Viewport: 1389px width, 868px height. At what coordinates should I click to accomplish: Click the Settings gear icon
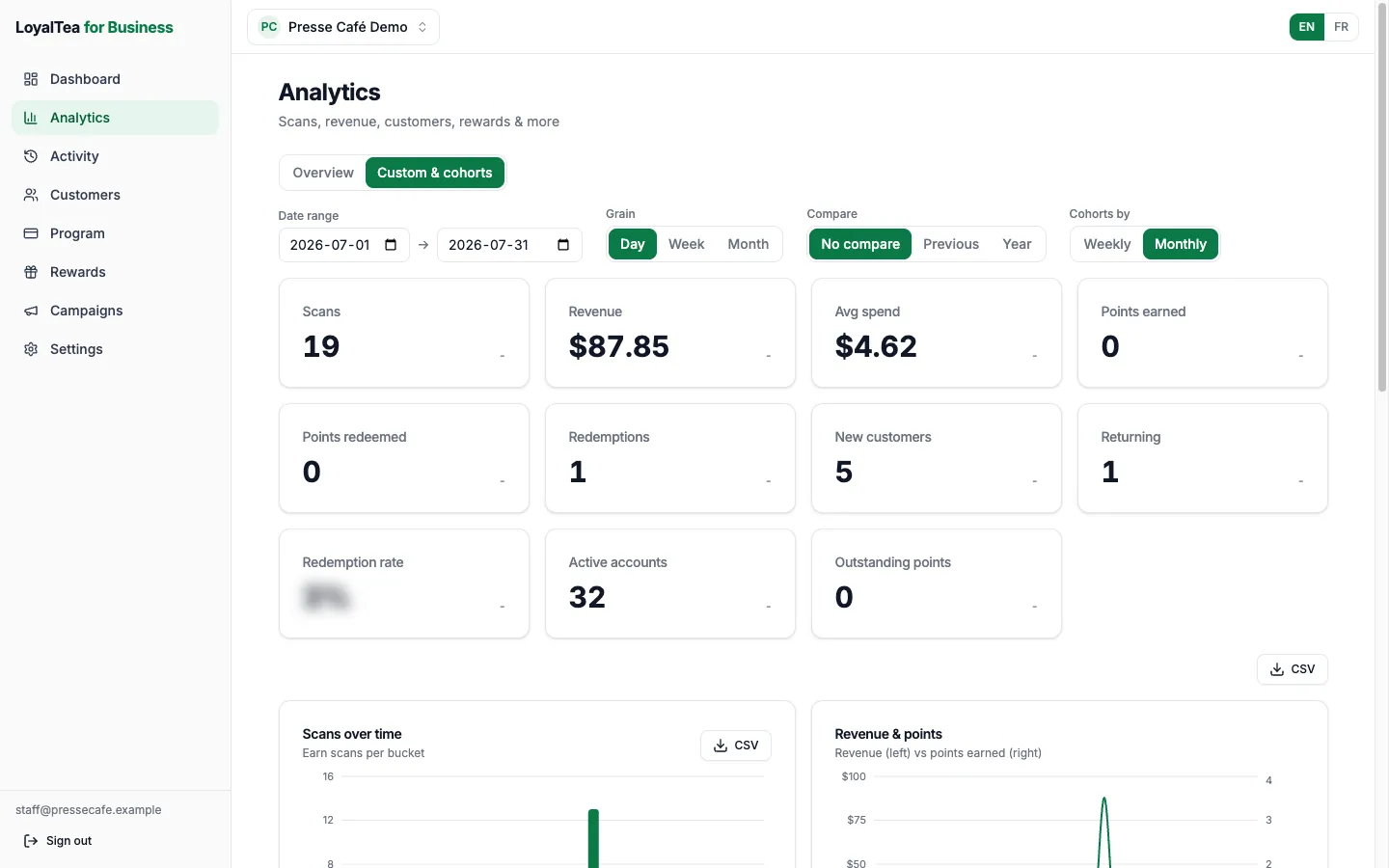[31, 349]
